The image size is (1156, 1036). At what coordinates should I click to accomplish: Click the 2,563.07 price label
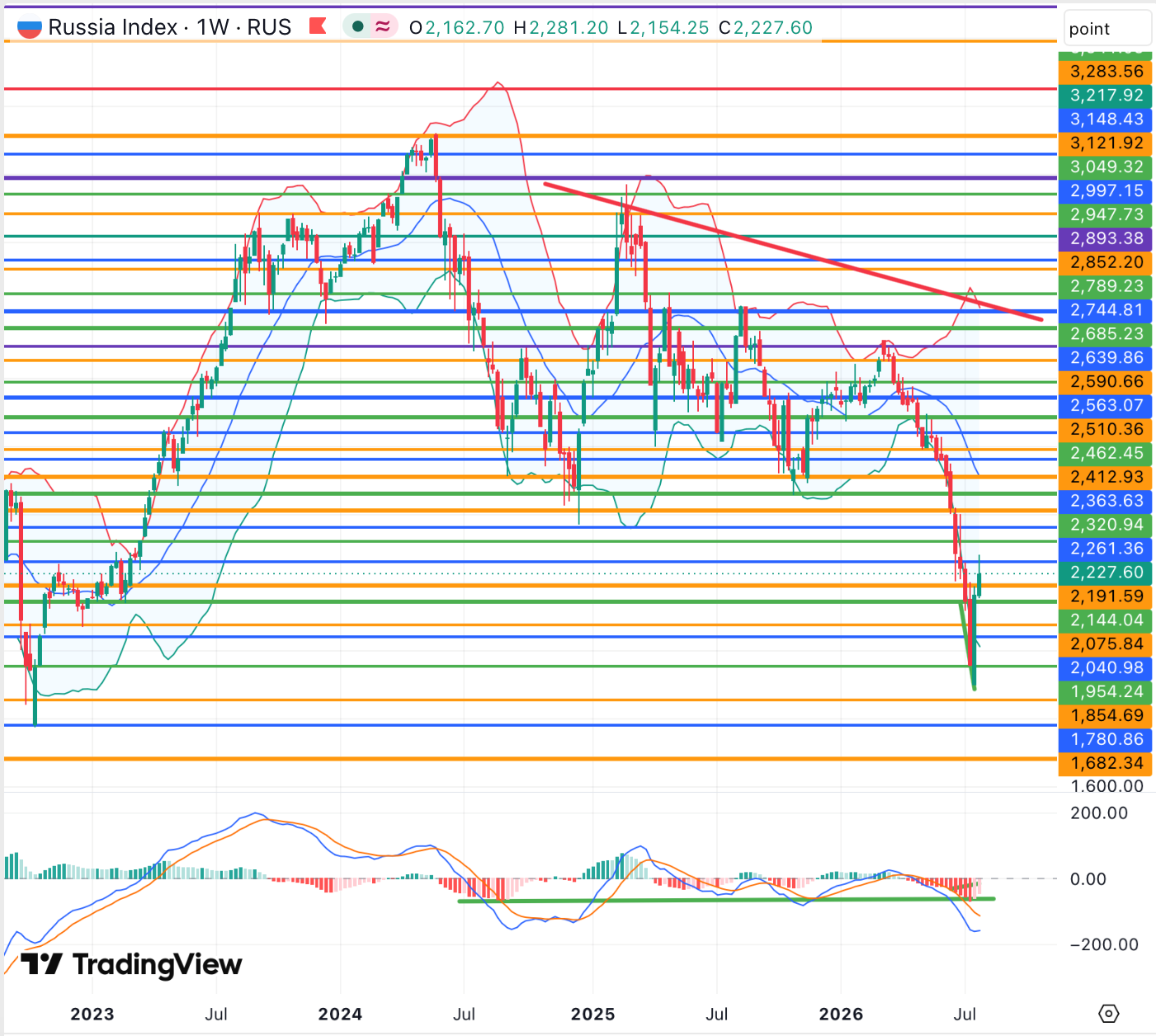pyautogui.click(x=1106, y=406)
